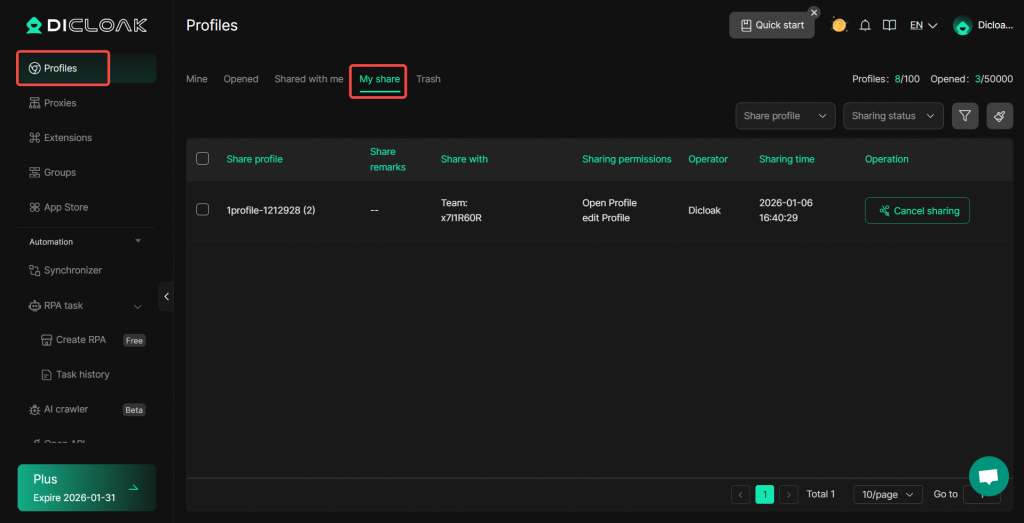Open the notifications bell
Viewport: 1024px width, 523px height.
[x=865, y=25]
